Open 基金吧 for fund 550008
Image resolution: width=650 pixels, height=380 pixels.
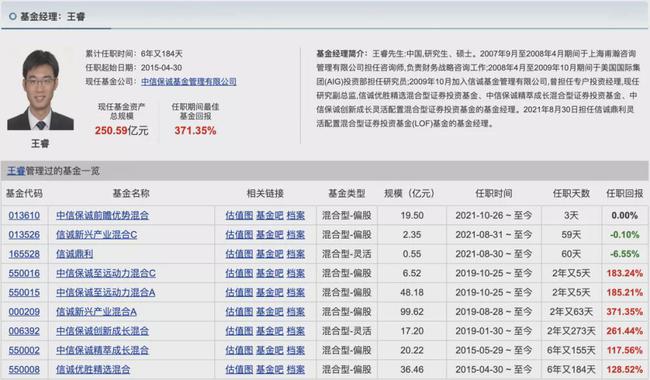click(x=270, y=370)
